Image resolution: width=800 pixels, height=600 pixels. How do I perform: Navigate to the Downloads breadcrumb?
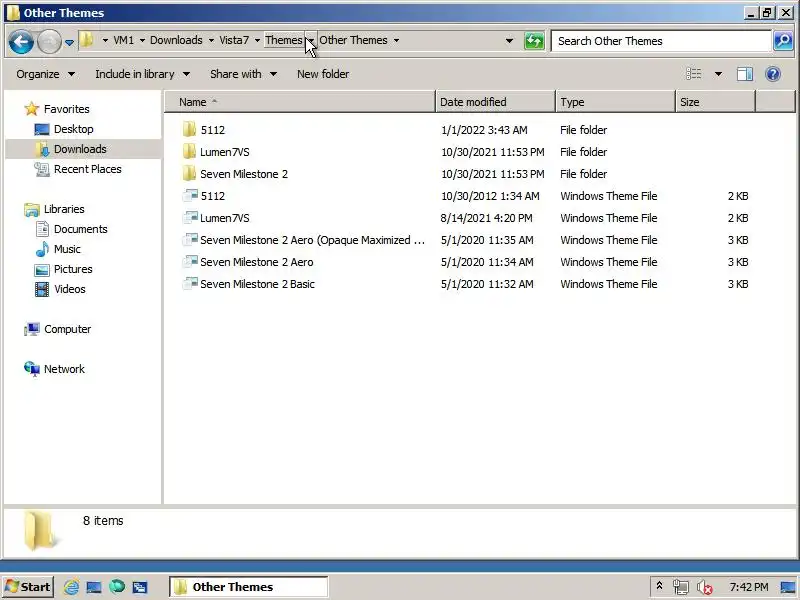176,40
